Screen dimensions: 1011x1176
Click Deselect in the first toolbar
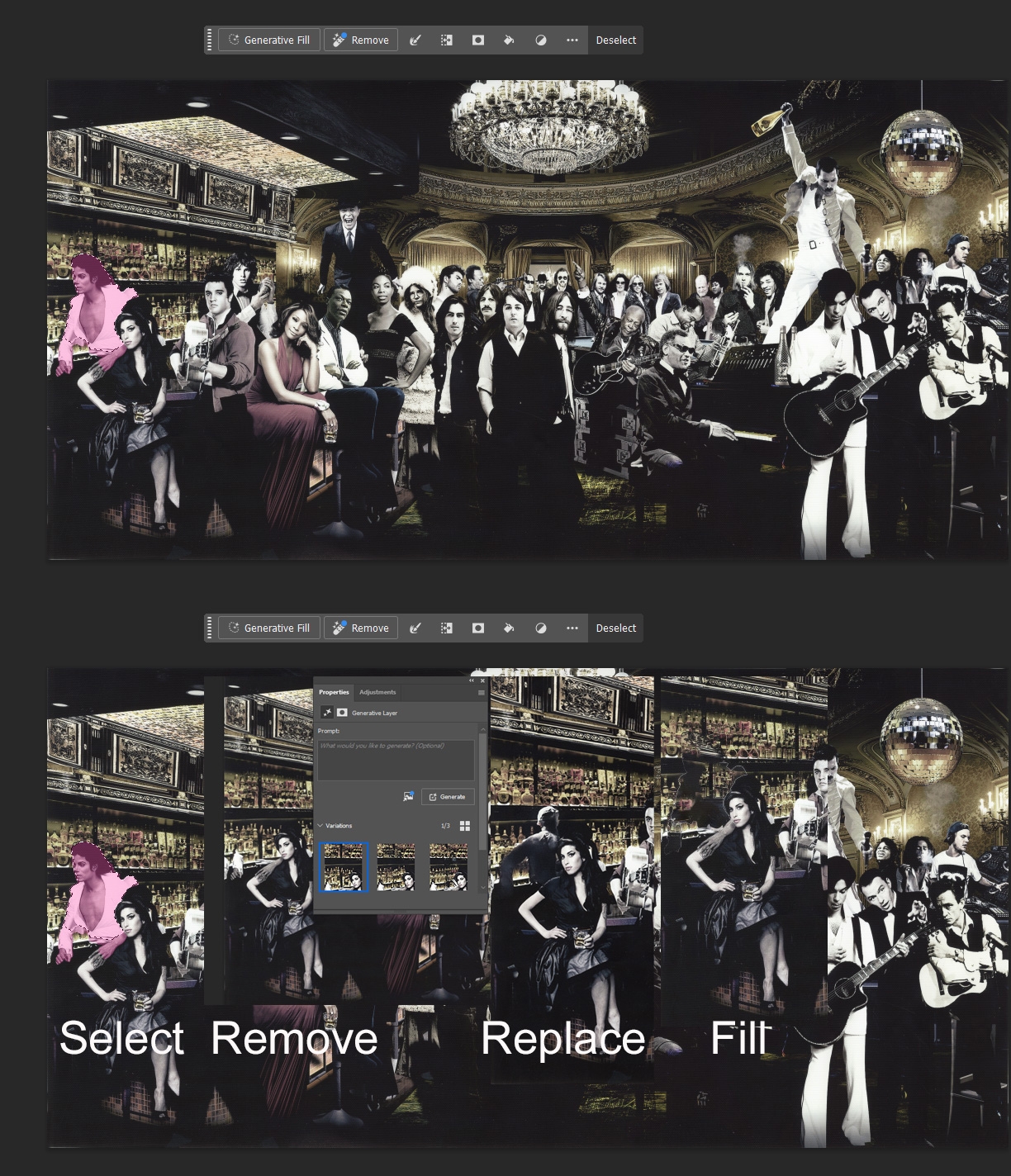tap(616, 40)
